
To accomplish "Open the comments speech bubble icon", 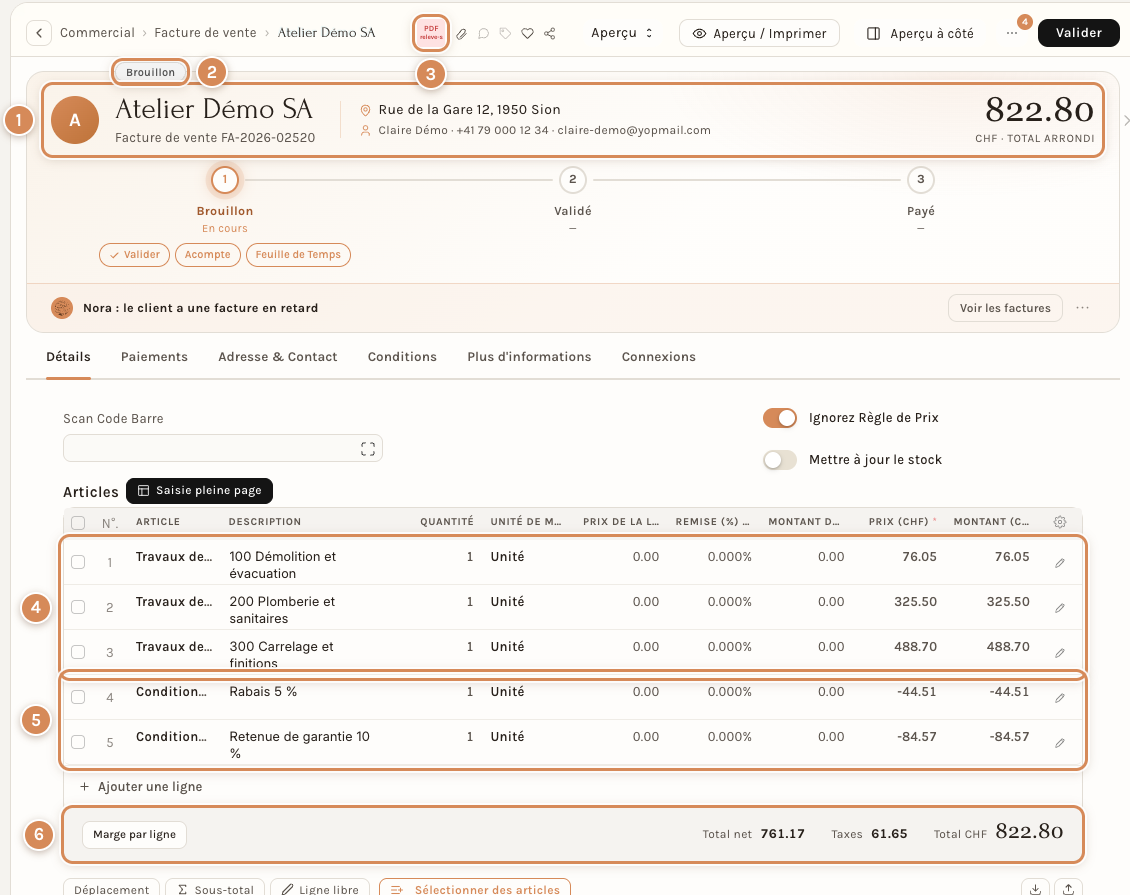I will (x=484, y=34).
